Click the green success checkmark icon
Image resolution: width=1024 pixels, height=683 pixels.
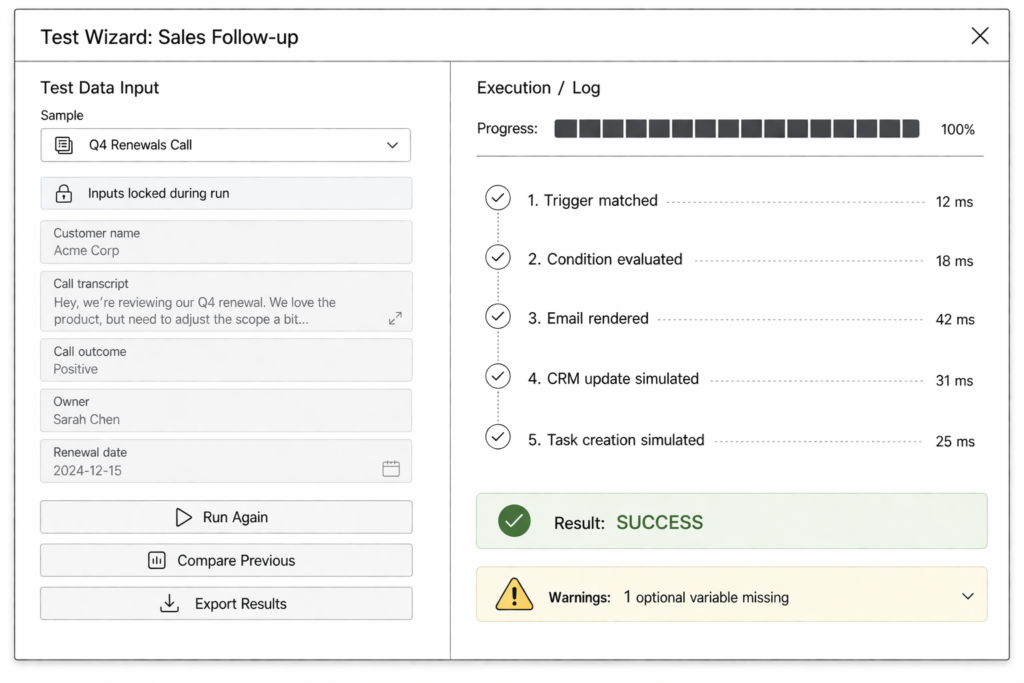514,521
